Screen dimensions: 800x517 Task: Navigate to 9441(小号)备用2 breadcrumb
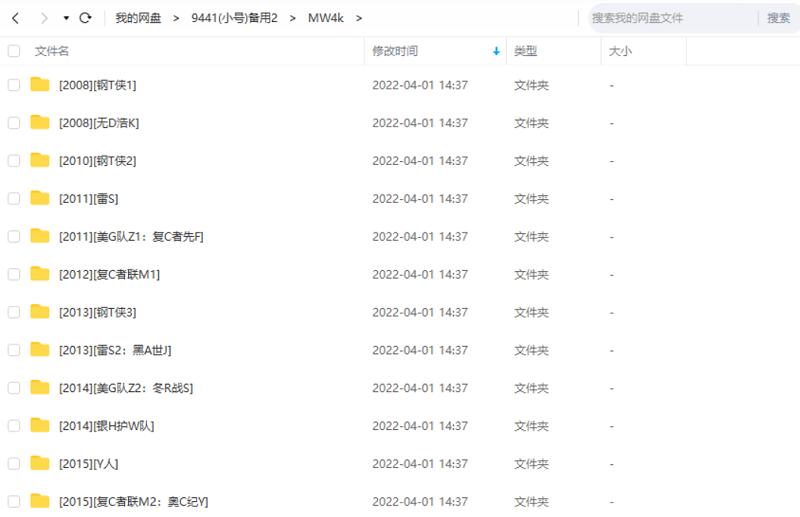point(234,18)
